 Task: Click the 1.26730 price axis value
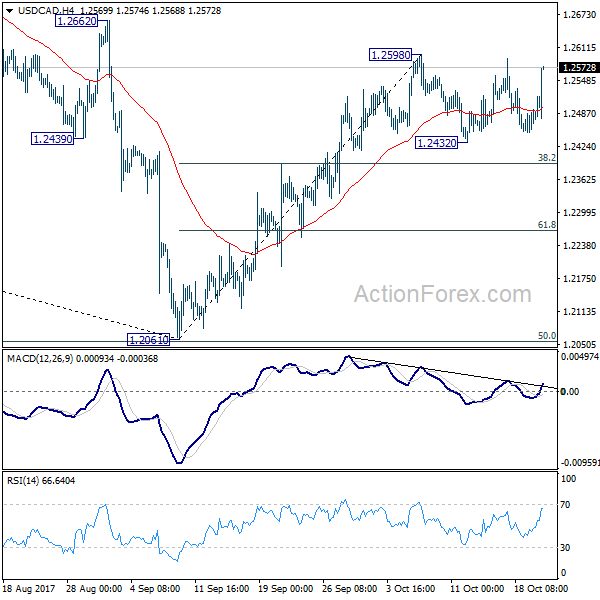tap(579, 15)
